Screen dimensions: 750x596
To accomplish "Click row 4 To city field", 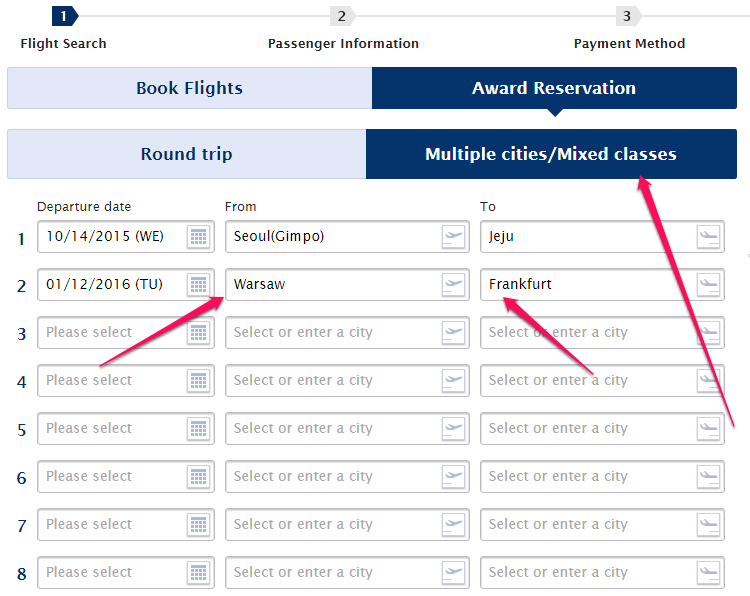I will tap(602, 381).
